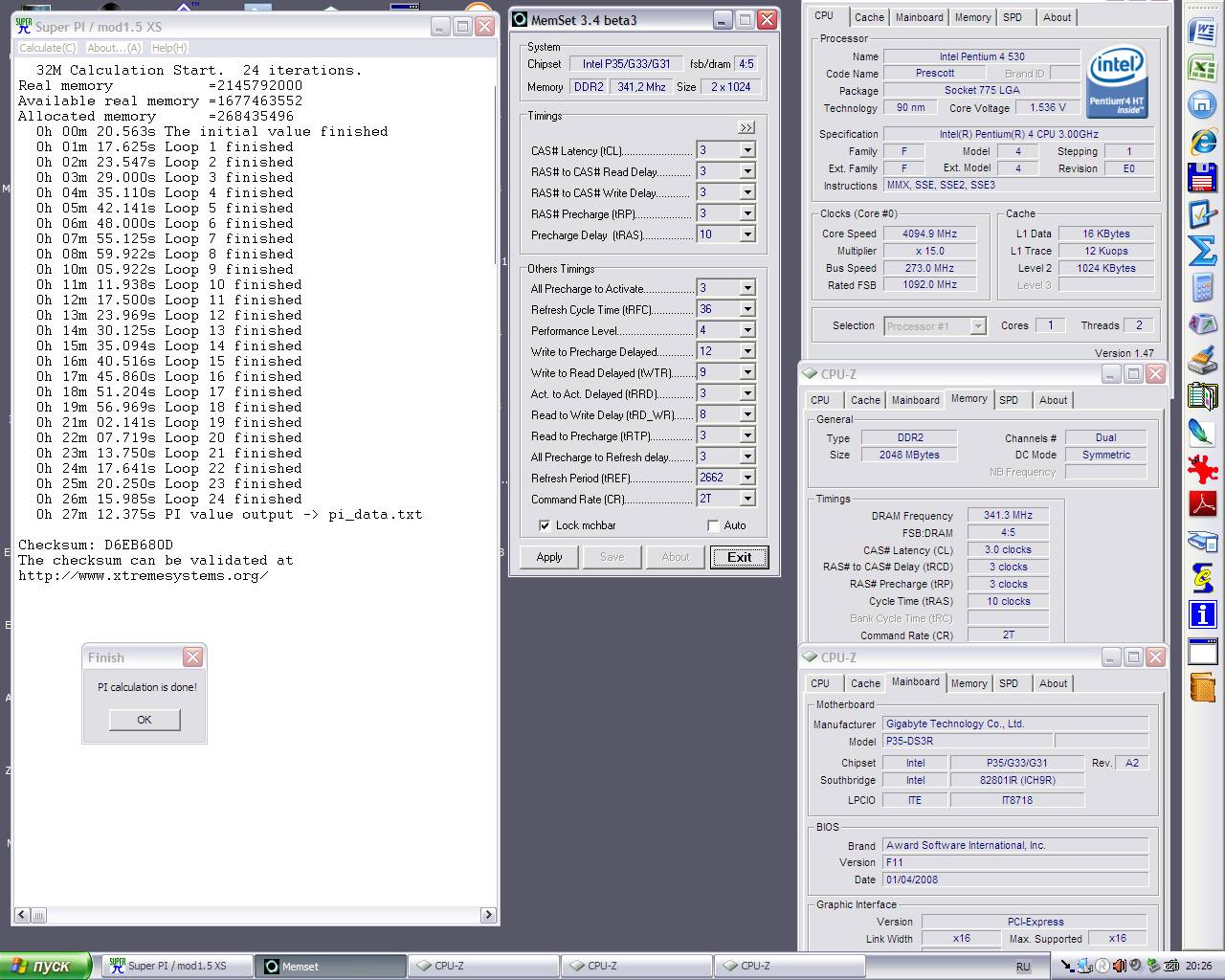
Task: Click the blue Sigma icon in the side bar
Action: tap(1202, 251)
